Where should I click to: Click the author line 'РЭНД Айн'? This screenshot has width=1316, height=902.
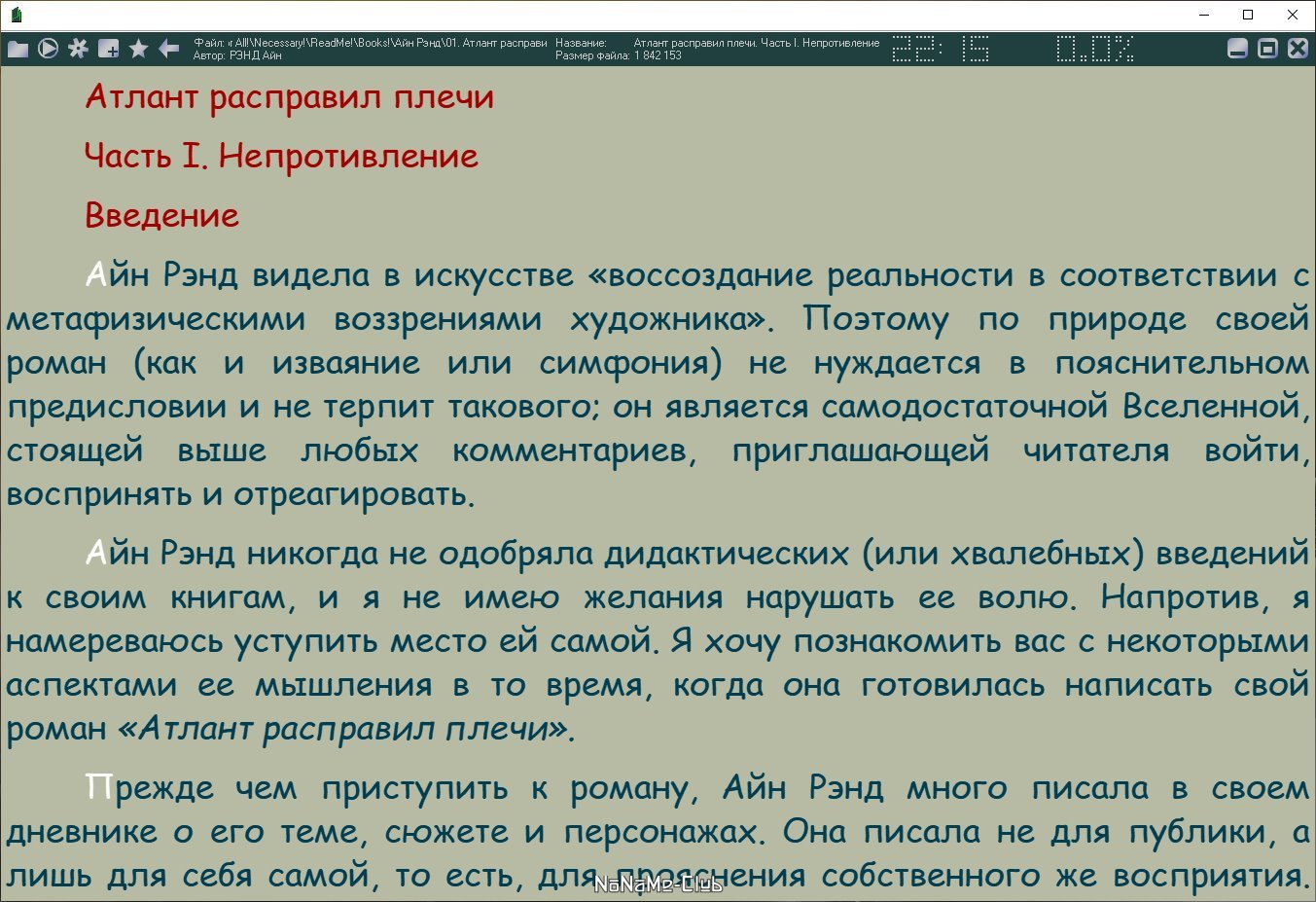point(255,55)
